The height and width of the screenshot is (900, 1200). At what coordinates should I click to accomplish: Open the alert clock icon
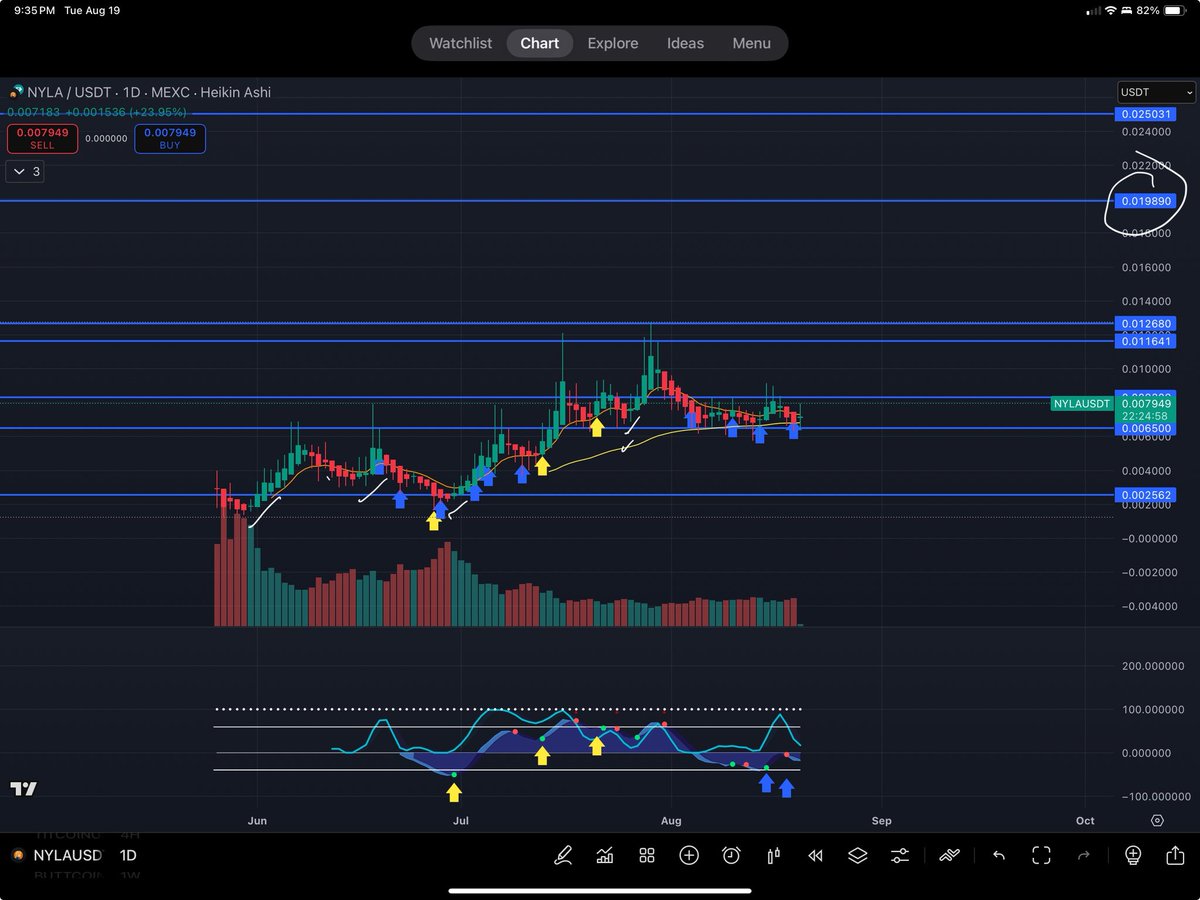[x=731, y=855]
